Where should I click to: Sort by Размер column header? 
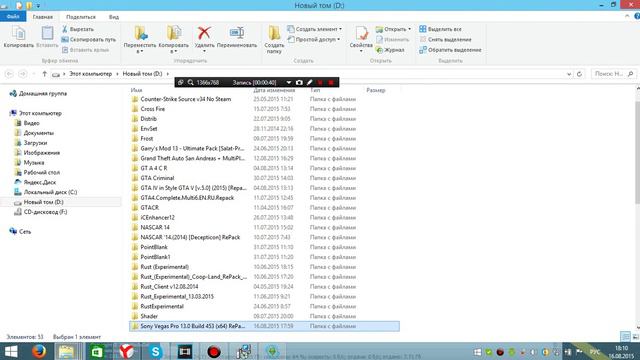376,90
